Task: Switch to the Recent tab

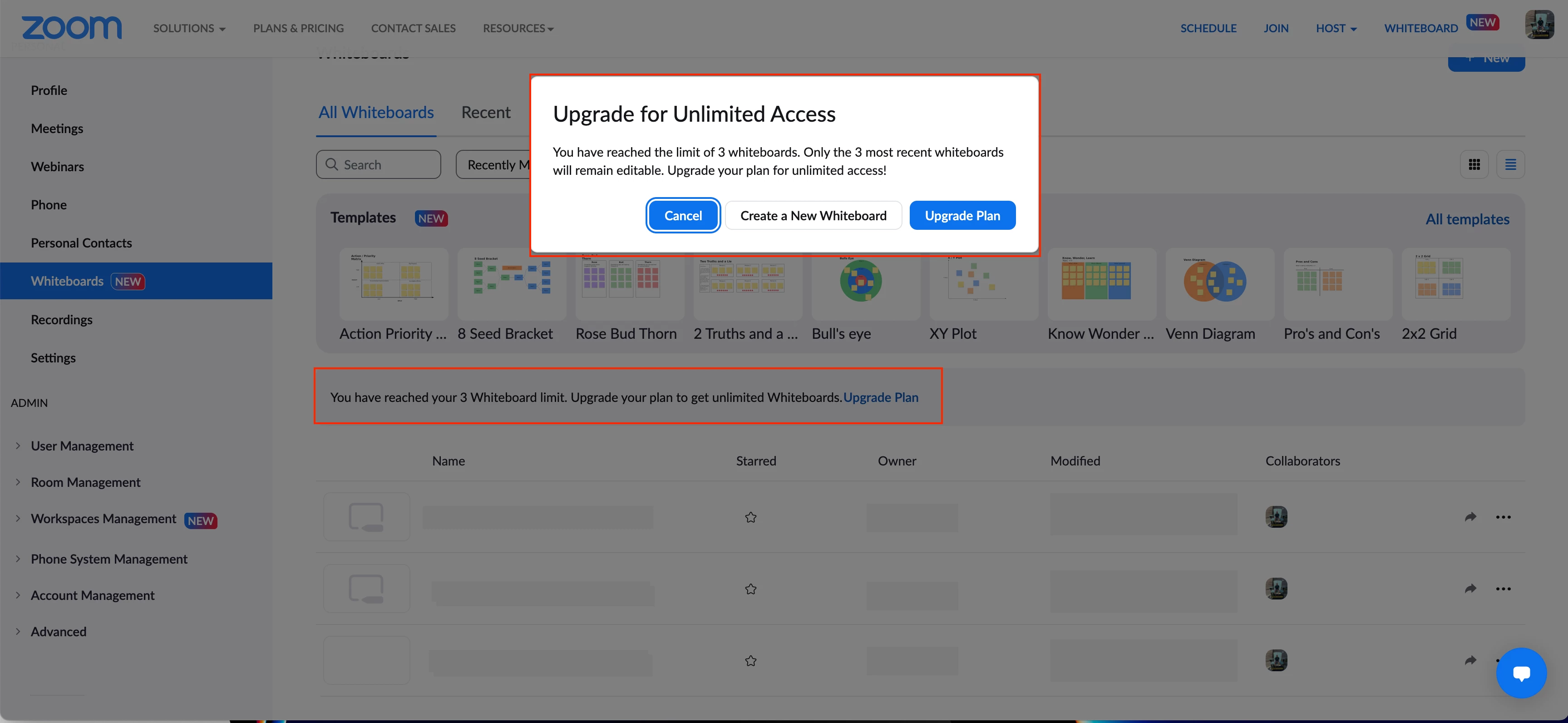Action: click(x=486, y=113)
